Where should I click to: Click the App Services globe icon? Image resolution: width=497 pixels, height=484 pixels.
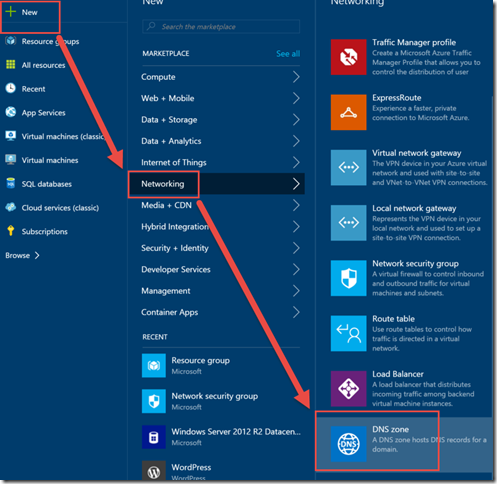11,112
